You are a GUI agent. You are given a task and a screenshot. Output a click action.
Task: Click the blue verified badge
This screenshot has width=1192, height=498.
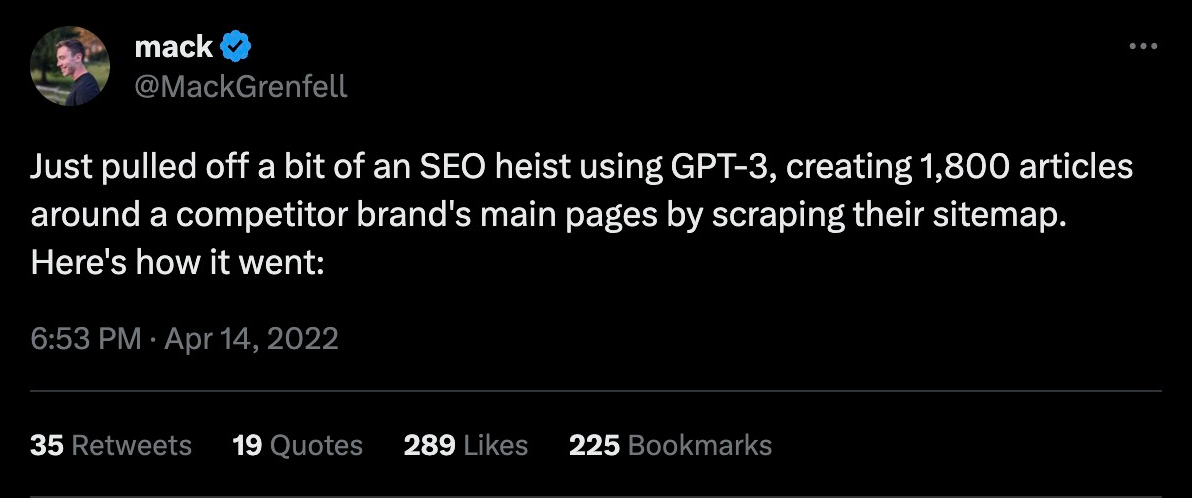click(x=237, y=46)
